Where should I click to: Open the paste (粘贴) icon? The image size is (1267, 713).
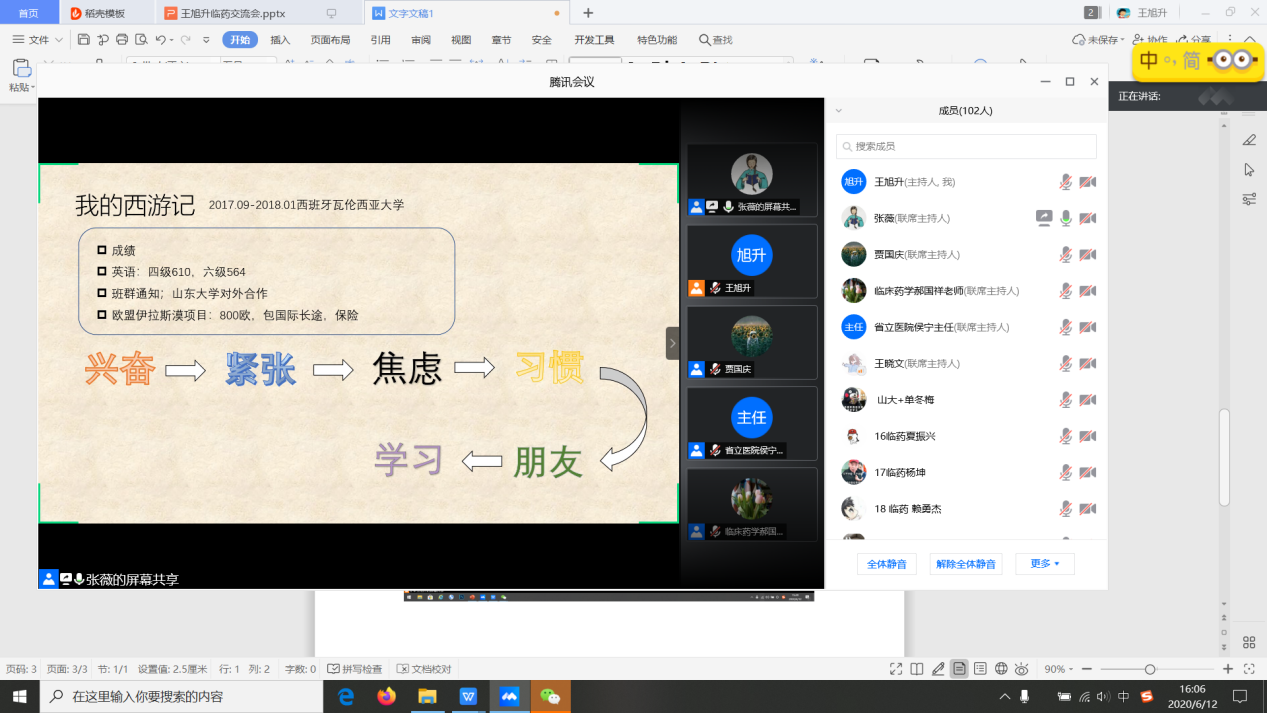coord(21,69)
